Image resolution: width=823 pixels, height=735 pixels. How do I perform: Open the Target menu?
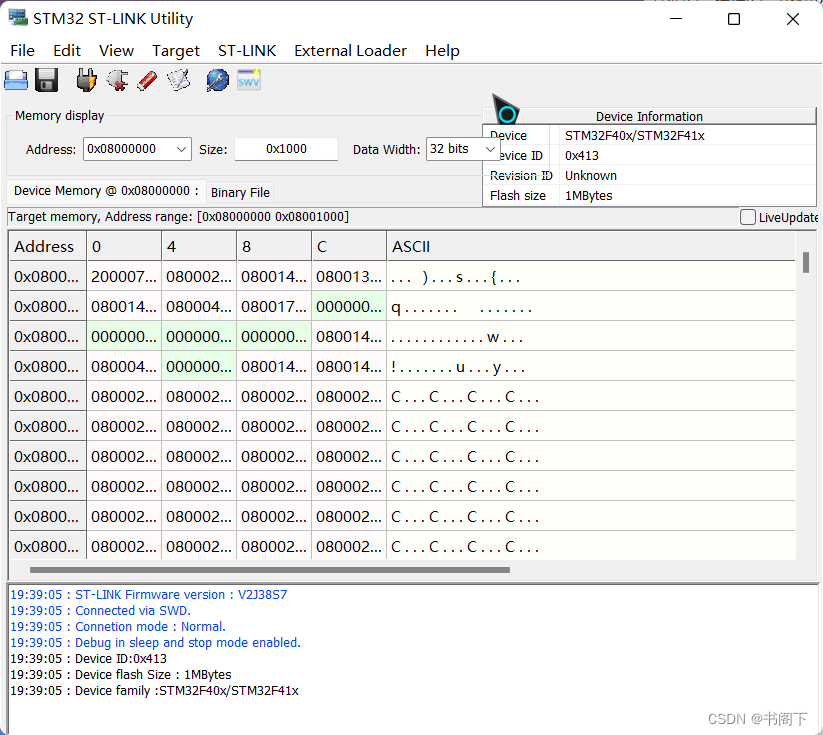tap(176, 51)
